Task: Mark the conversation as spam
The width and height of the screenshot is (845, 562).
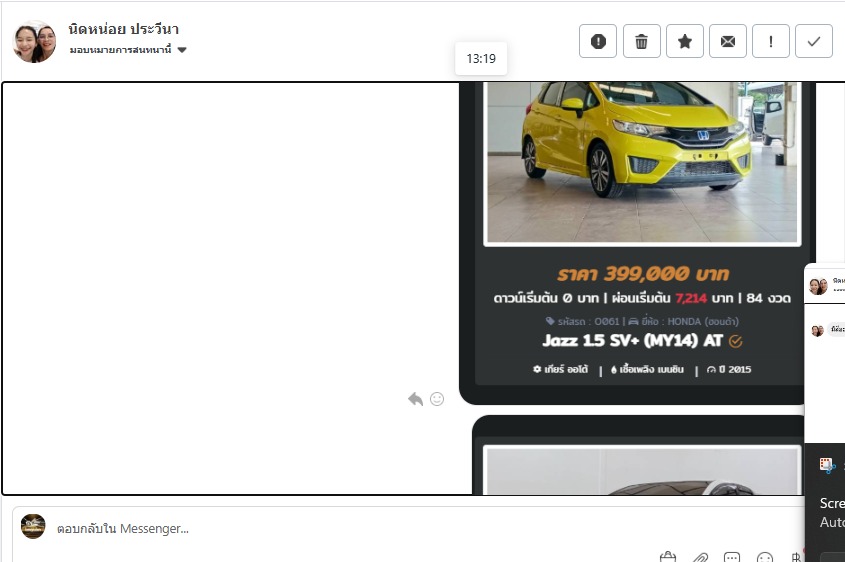Action: (x=598, y=41)
